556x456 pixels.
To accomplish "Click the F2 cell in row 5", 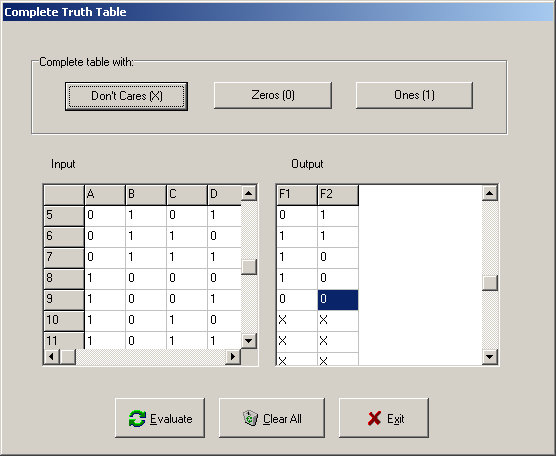I will [x=338, y=216].
